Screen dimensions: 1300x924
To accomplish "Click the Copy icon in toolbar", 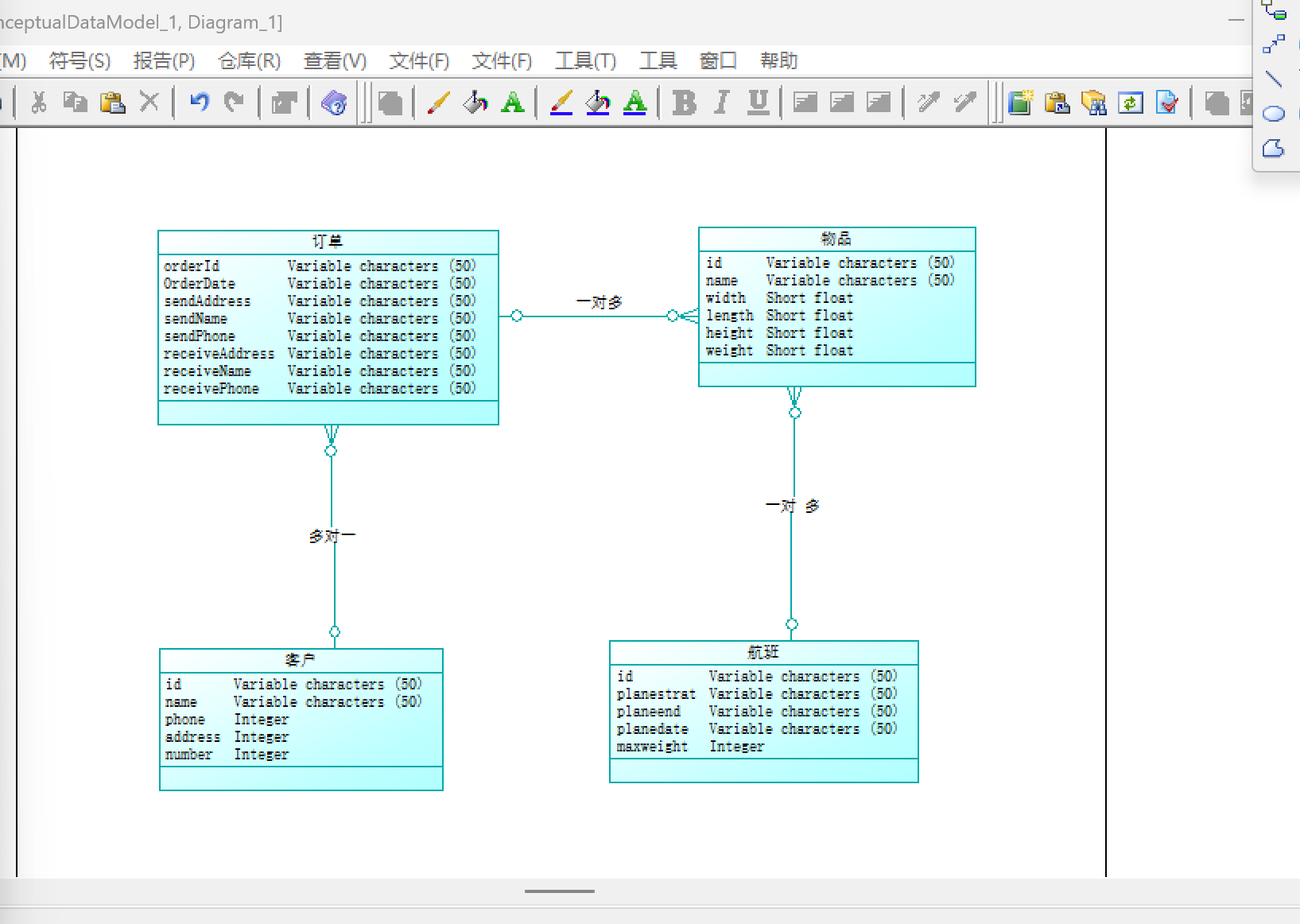I will tap(76, 103).
